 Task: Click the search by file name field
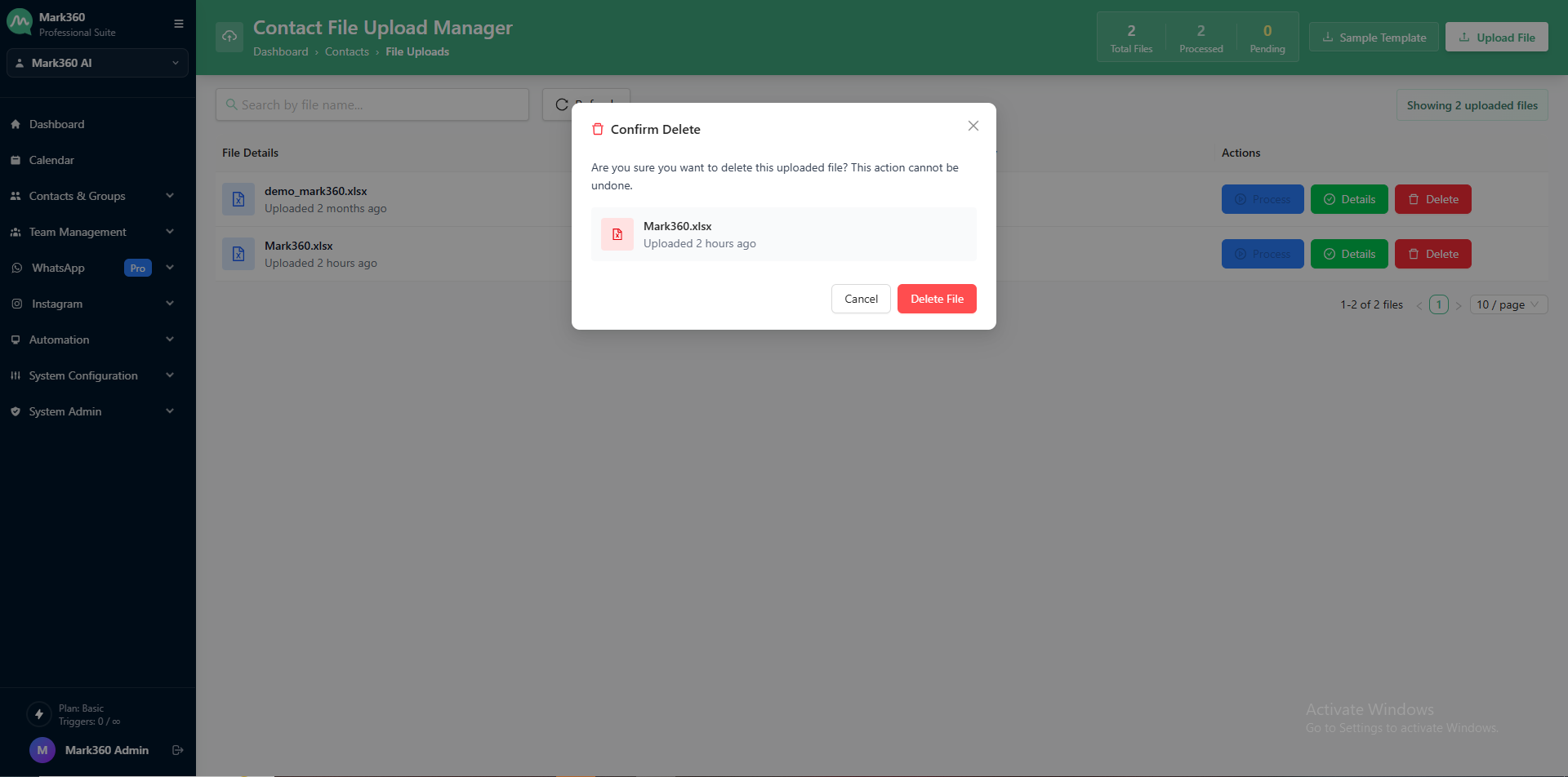(x=372, y=104)
